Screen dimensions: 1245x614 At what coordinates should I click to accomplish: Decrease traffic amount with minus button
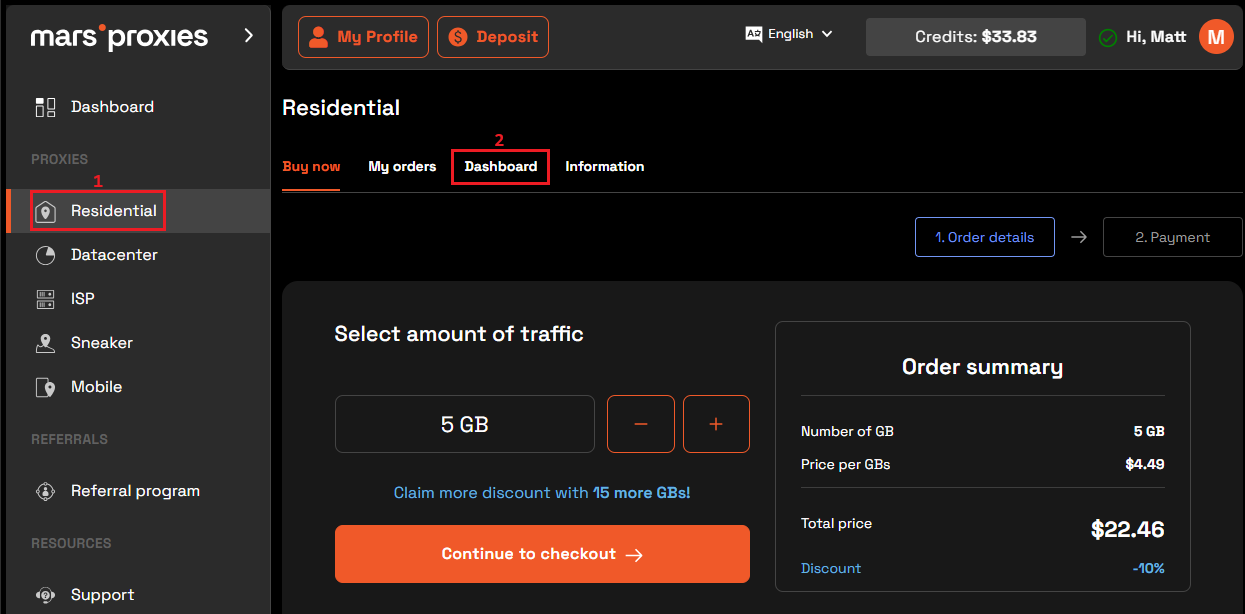click(x=641, y=424)
